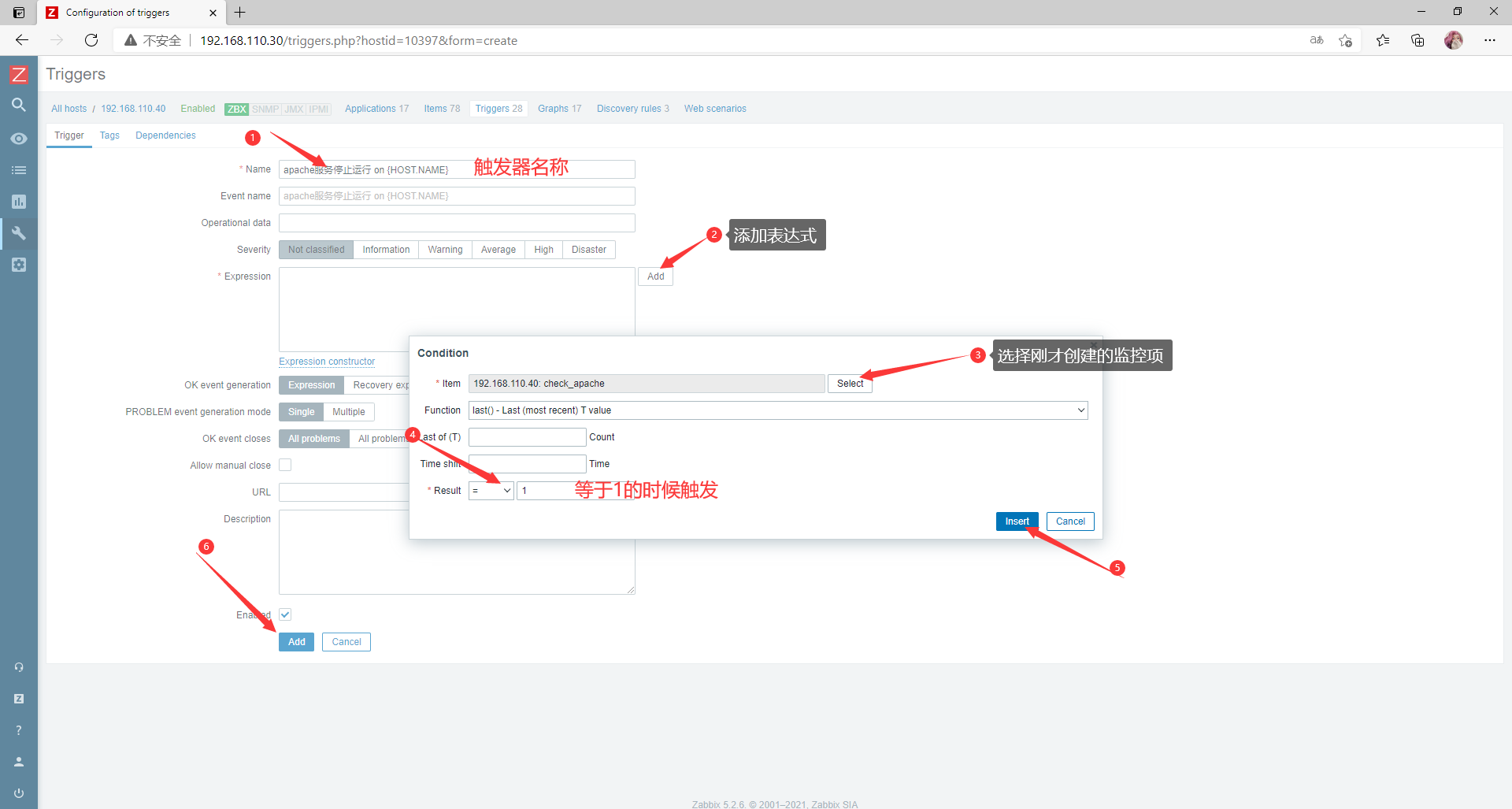Viewport: 1512px width, 809px height.
Task: Open the browser profile avatar
Action: tap(1454, 40)
